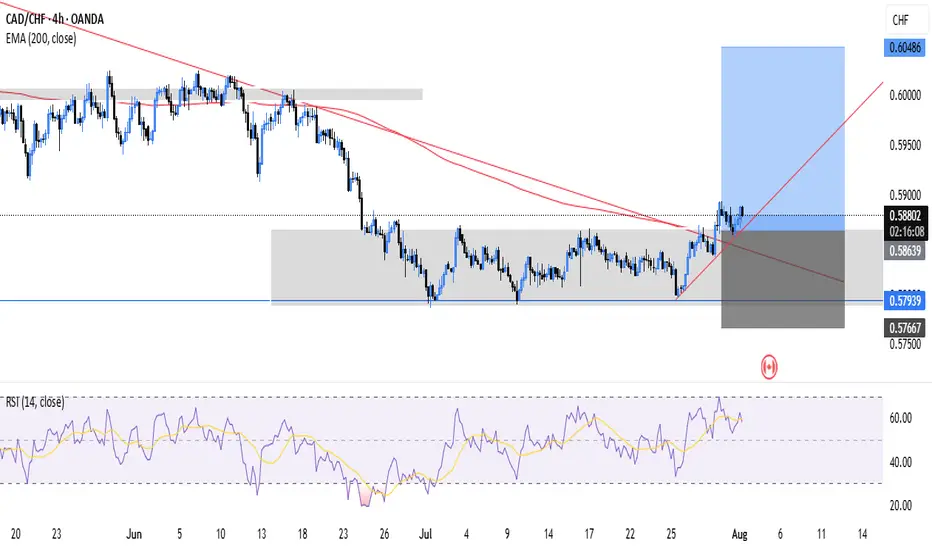
Task: Click the CAD/CHF 4h OANDA symbol title
Action: click(x=55, y=19)
